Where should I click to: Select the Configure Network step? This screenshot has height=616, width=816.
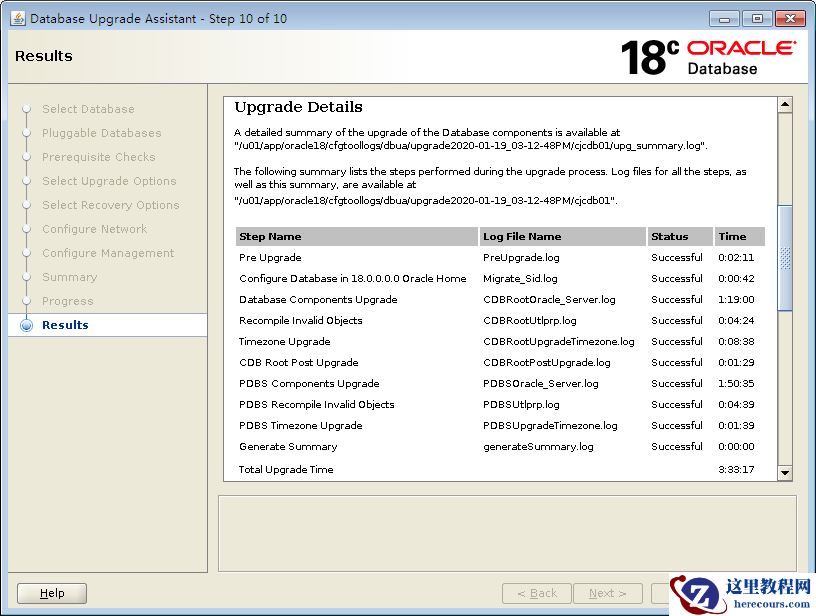coord(95,229)
